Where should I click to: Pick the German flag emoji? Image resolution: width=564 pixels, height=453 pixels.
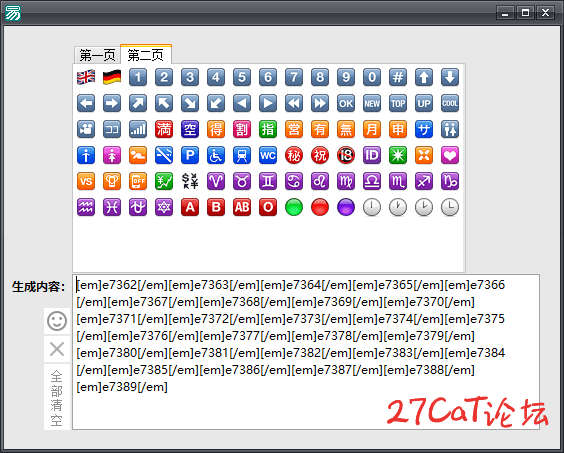pos(112,77)
